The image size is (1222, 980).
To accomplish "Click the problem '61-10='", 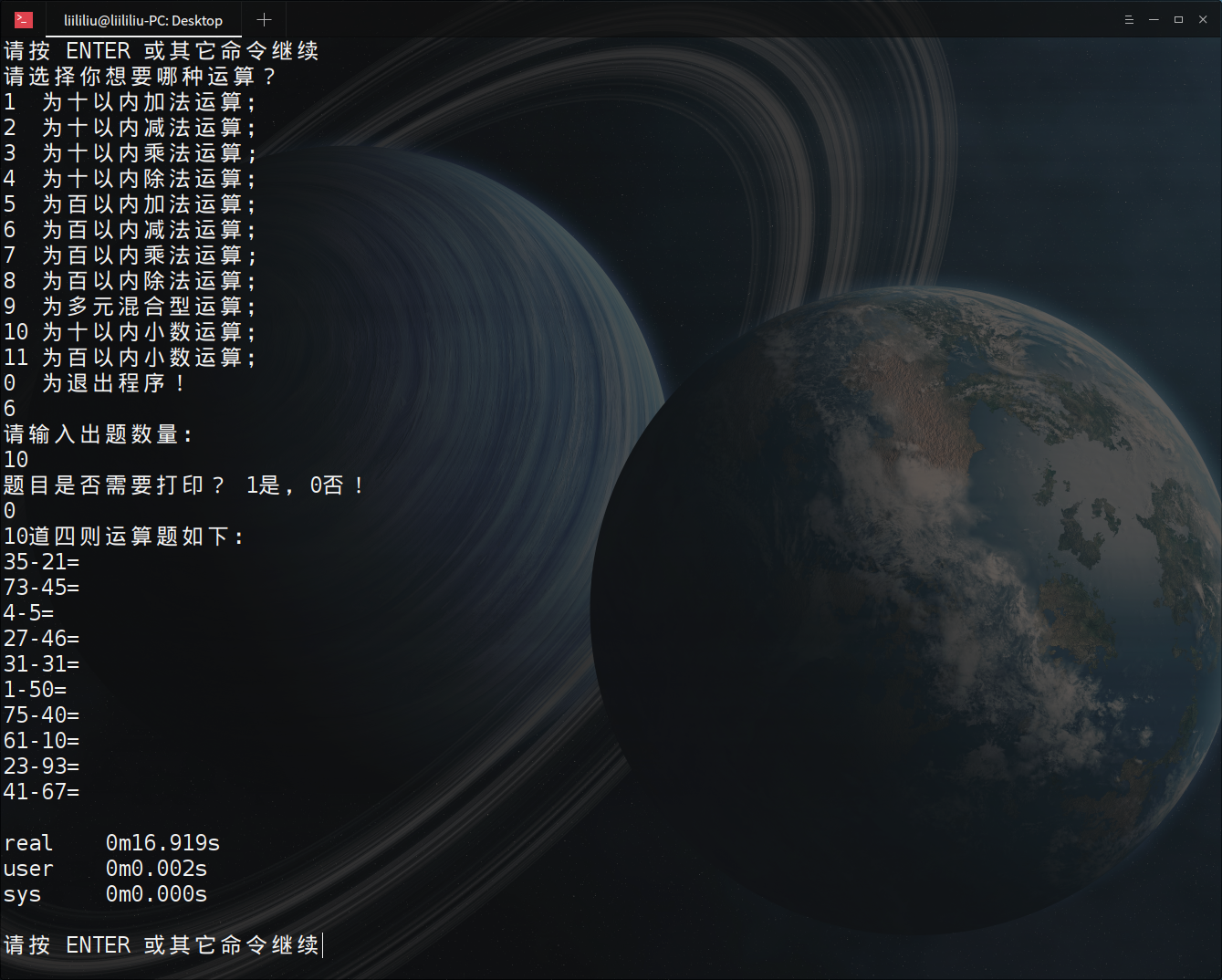I will click(41, 741).
